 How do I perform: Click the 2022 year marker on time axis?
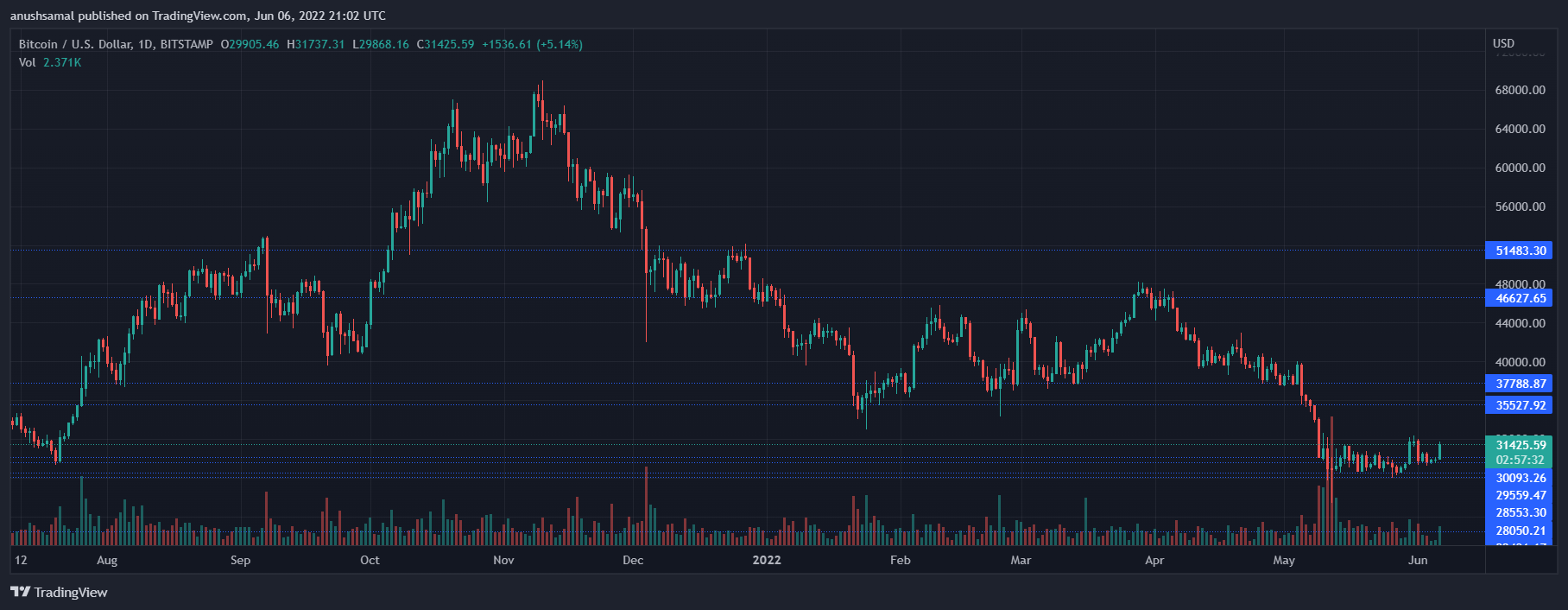pos(767,560)
